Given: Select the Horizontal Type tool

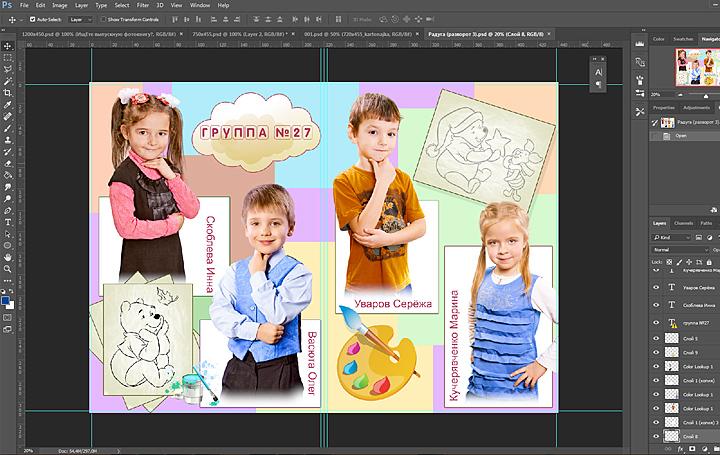Looking at the screenshot, I should point(7,222).
